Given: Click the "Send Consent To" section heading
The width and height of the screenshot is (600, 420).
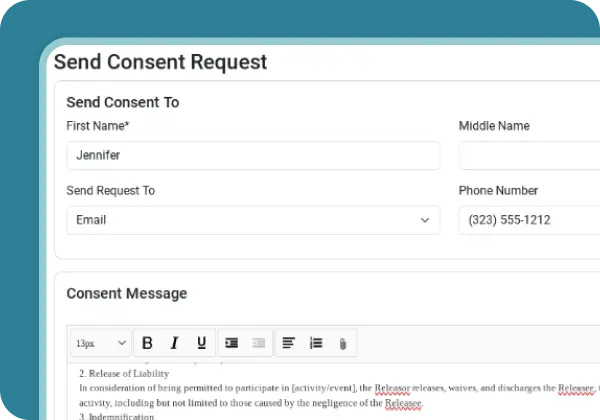Looking at the screenshot, I should tap(123, 102).
